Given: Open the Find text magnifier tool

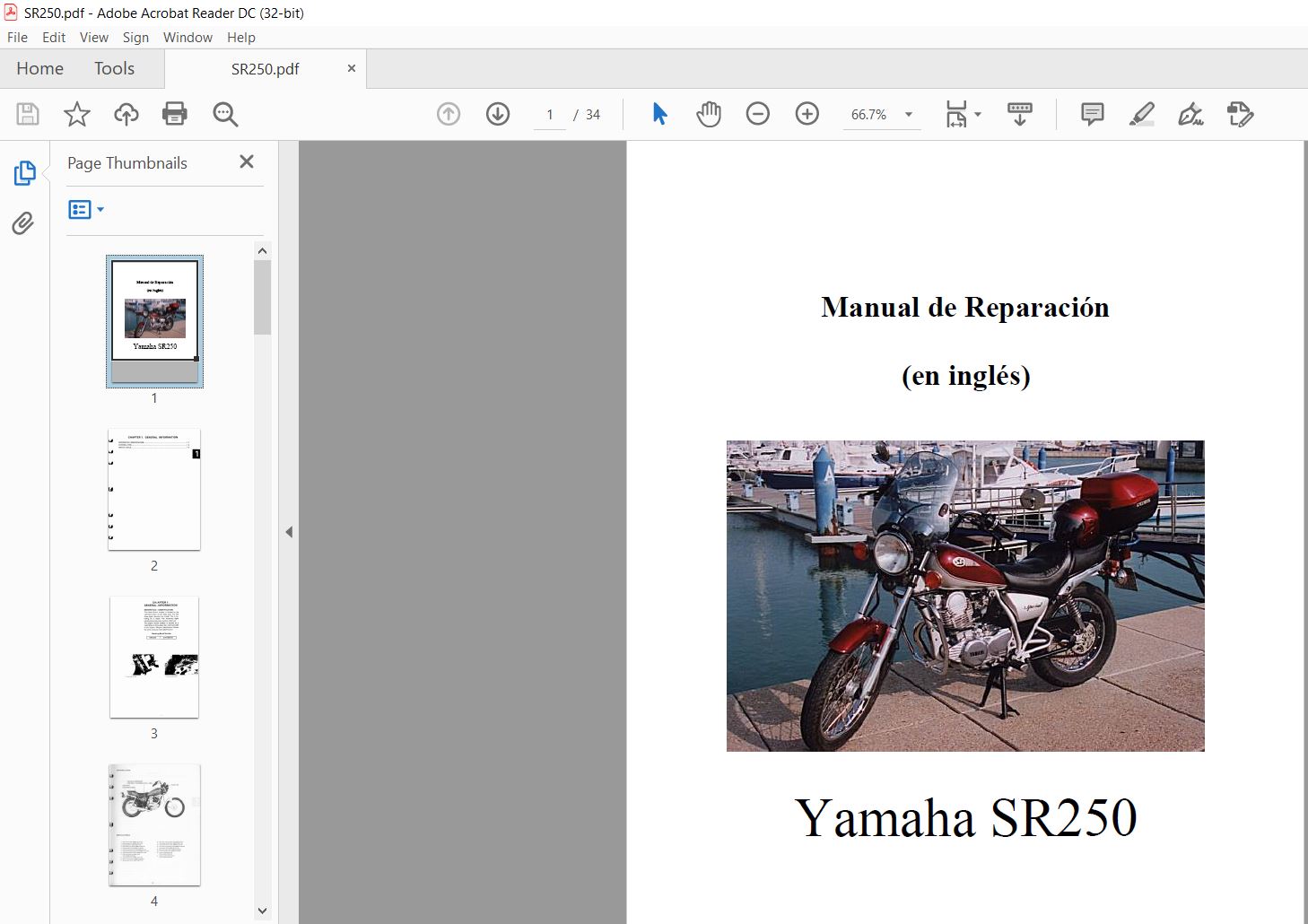Looking at the screenshot, I should [225, 114].
